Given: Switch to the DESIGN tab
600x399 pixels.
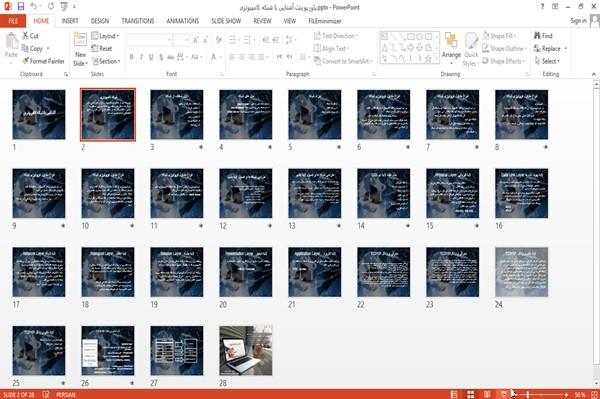Looking at the screenshot, I should point(100,21).
